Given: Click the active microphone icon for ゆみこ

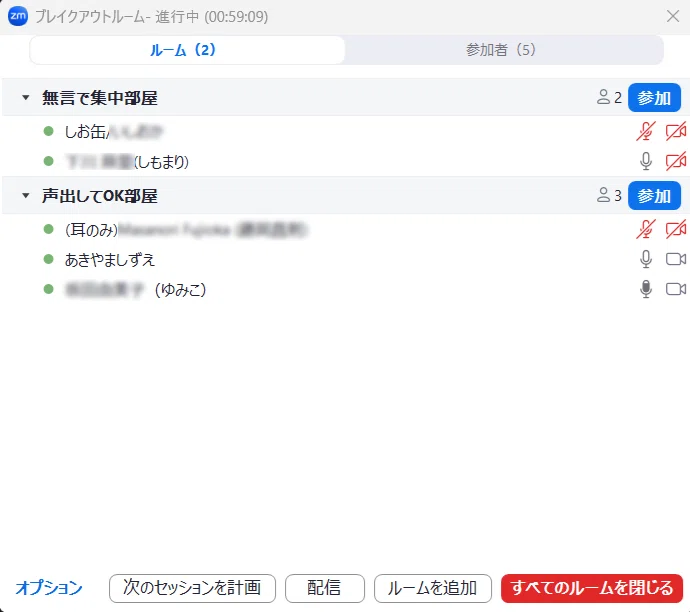Looking at the screenshot, I should [646, 289].
